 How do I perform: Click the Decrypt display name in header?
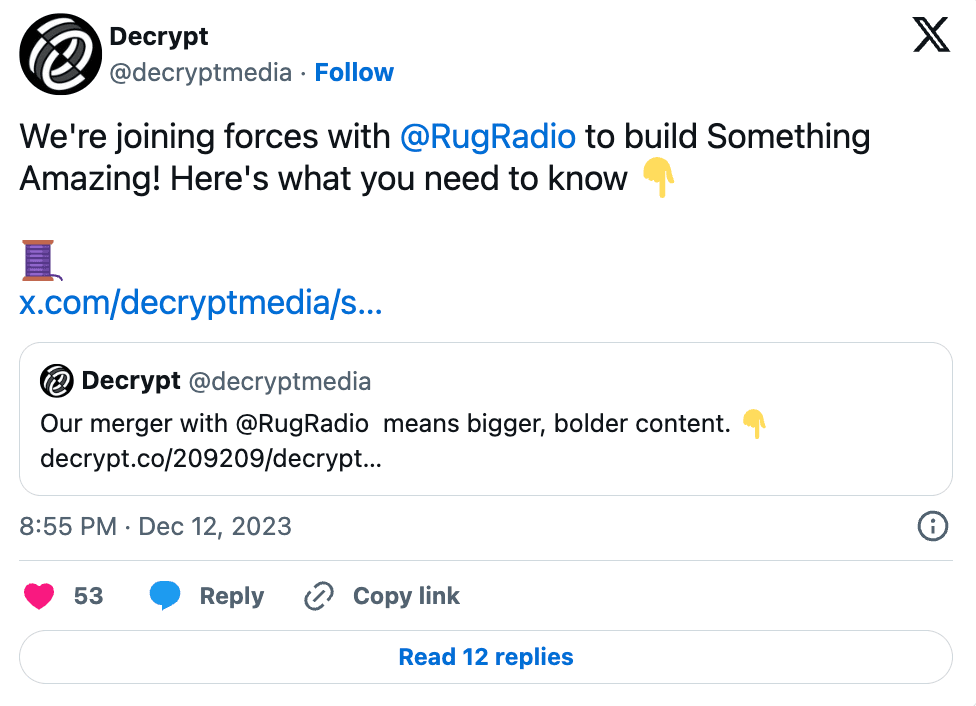click(x=158, y=37)
